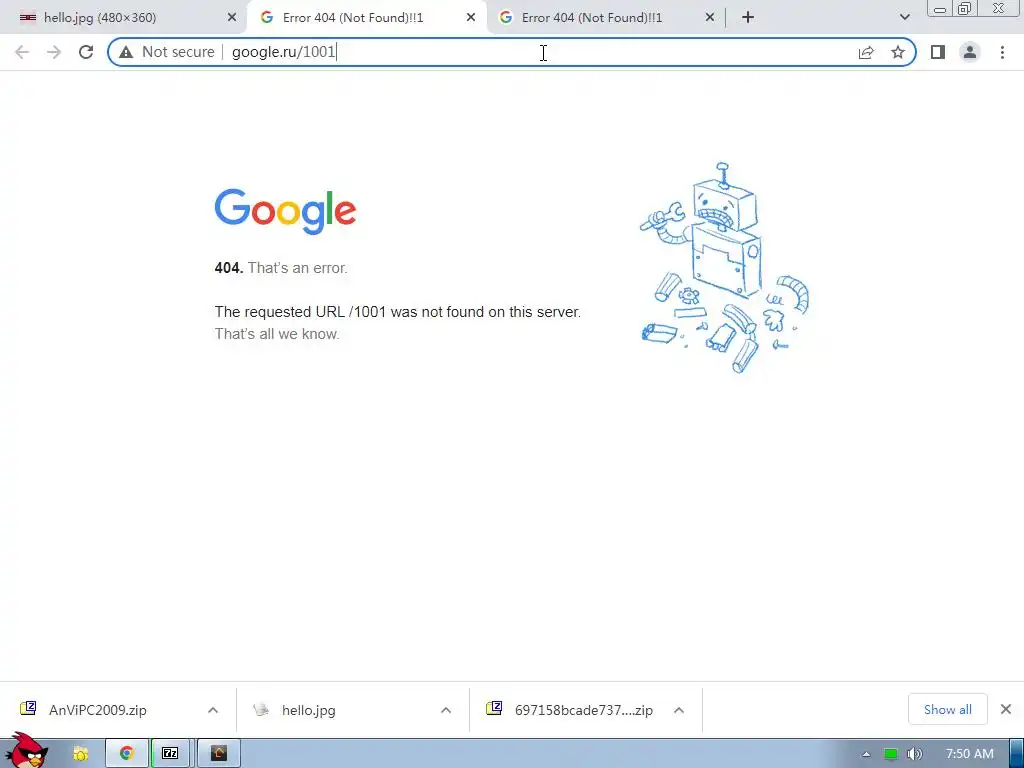
Task: Open the tab search dropdown
Action: [x=904, y=18]
